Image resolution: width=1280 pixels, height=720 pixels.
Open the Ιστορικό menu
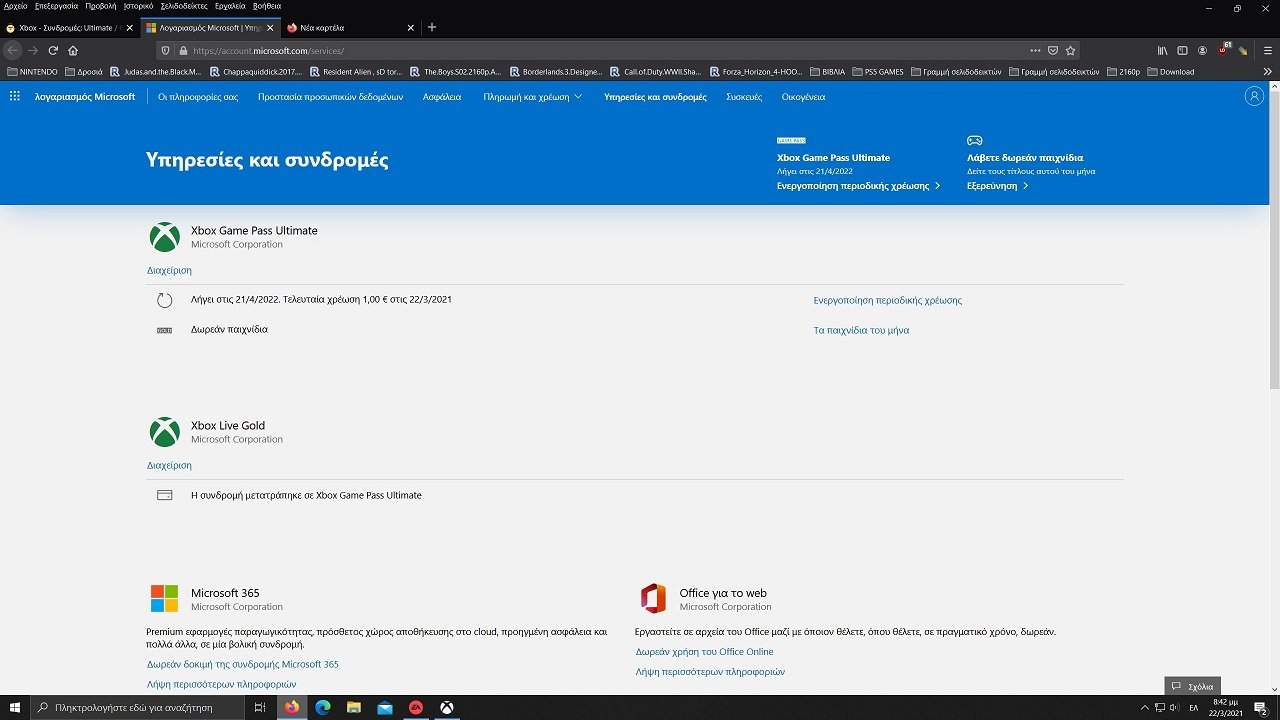click(x=138, y=6)
